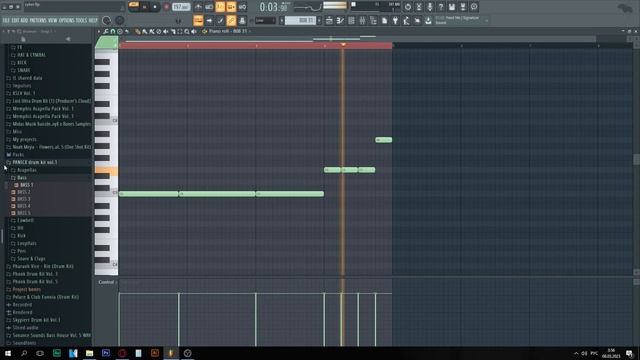Open the global snap 'Line' dropdown
Screen dimensions: 640x360
pyautogui.click(x=266, y=20)
